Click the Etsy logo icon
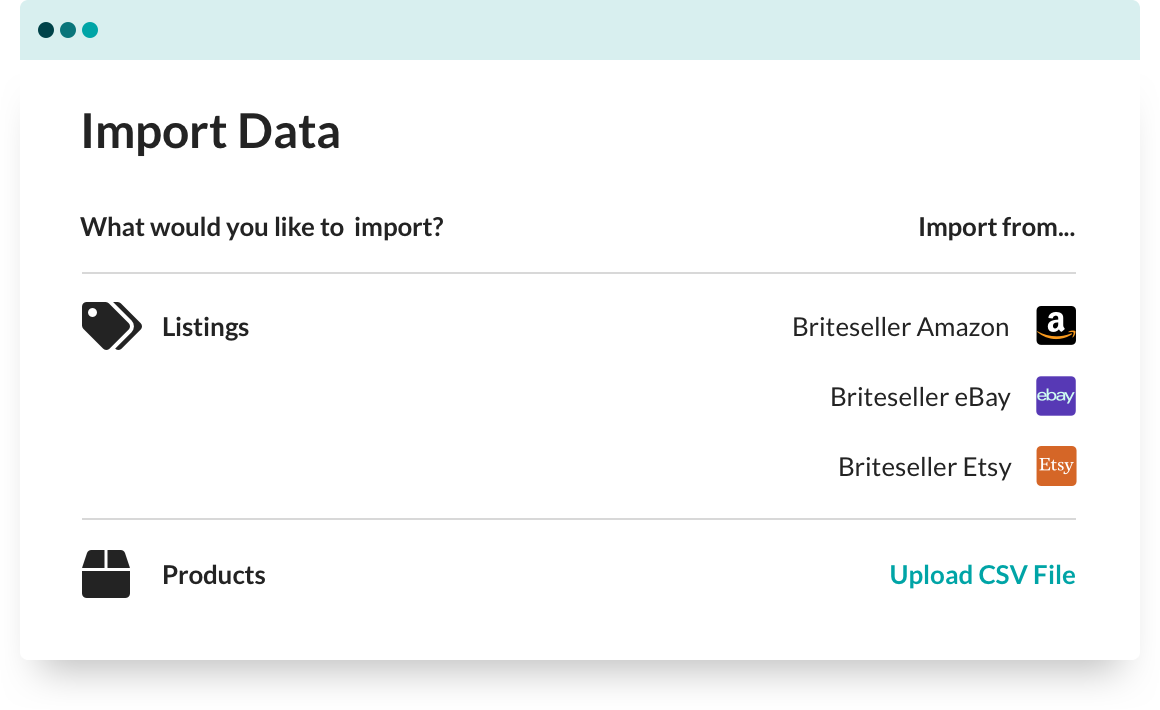 (1056, 466)
